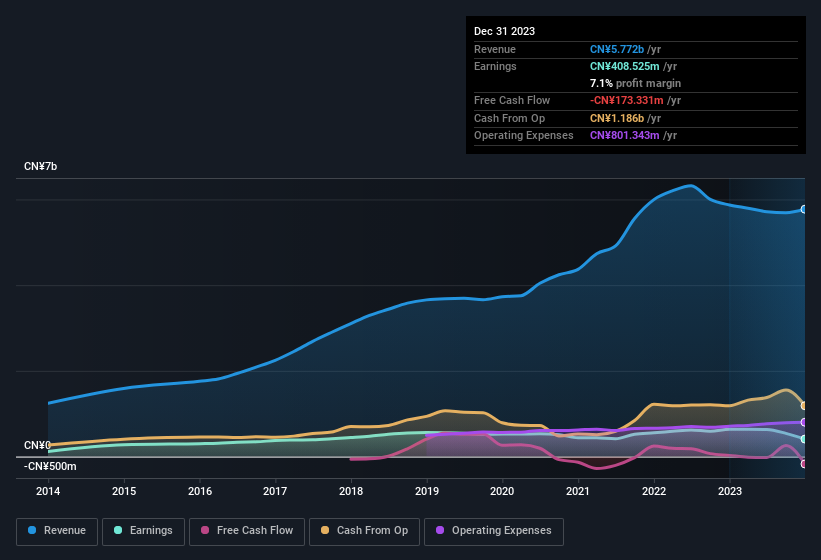This screenshot has height=560, width=821.
Task: Click the purple Operating Expenses legend dot
Action: [440, 530]
